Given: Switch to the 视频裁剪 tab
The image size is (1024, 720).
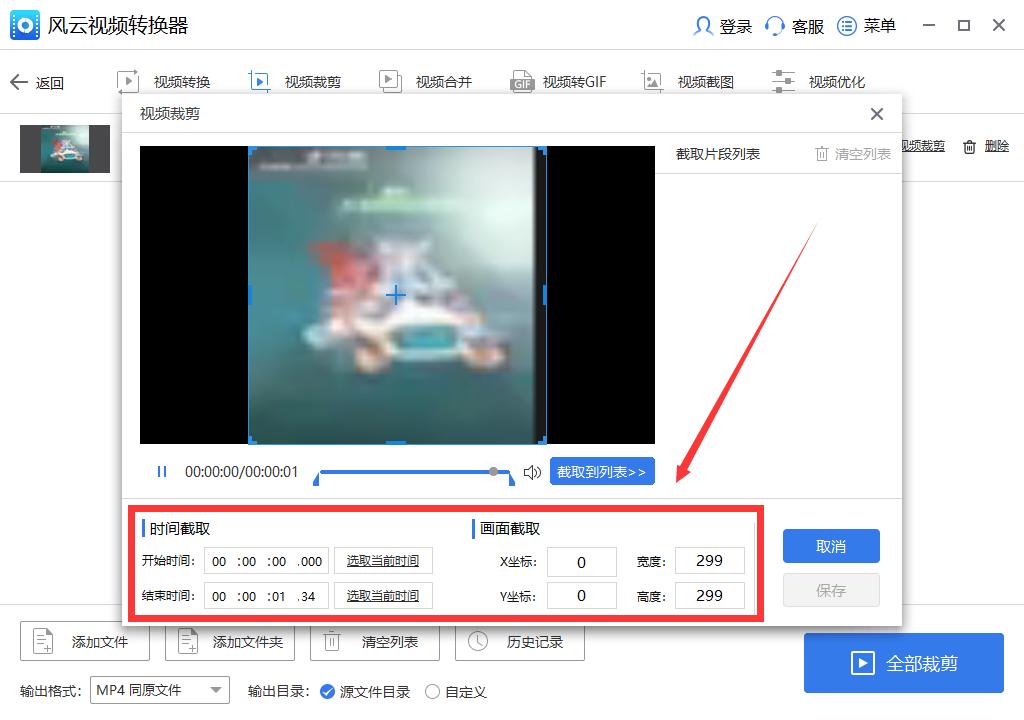Looking at the screenshot, I should pyautogui.click(x=315, y=81).
